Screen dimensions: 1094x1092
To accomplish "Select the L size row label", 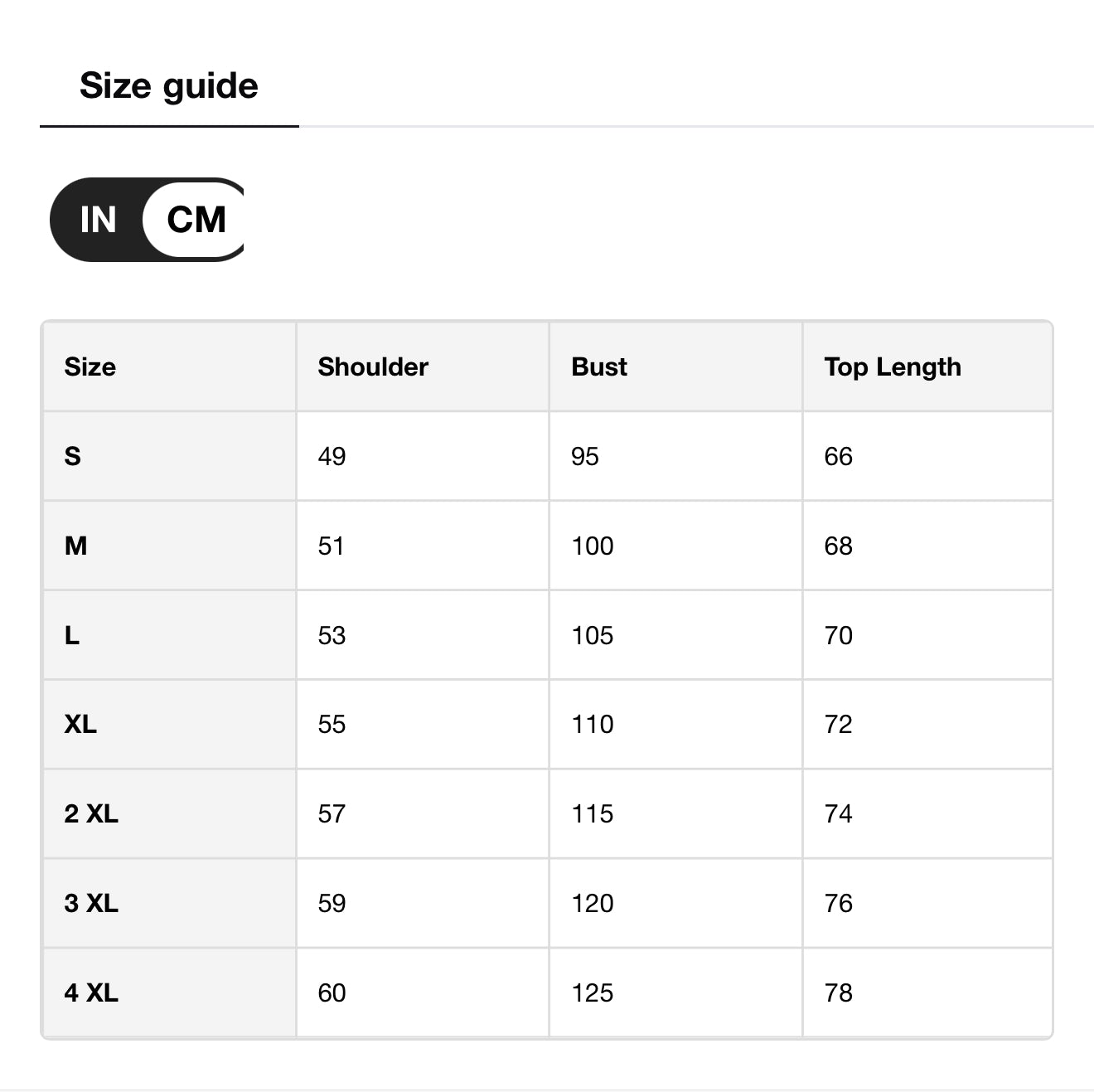I will 72,635.
